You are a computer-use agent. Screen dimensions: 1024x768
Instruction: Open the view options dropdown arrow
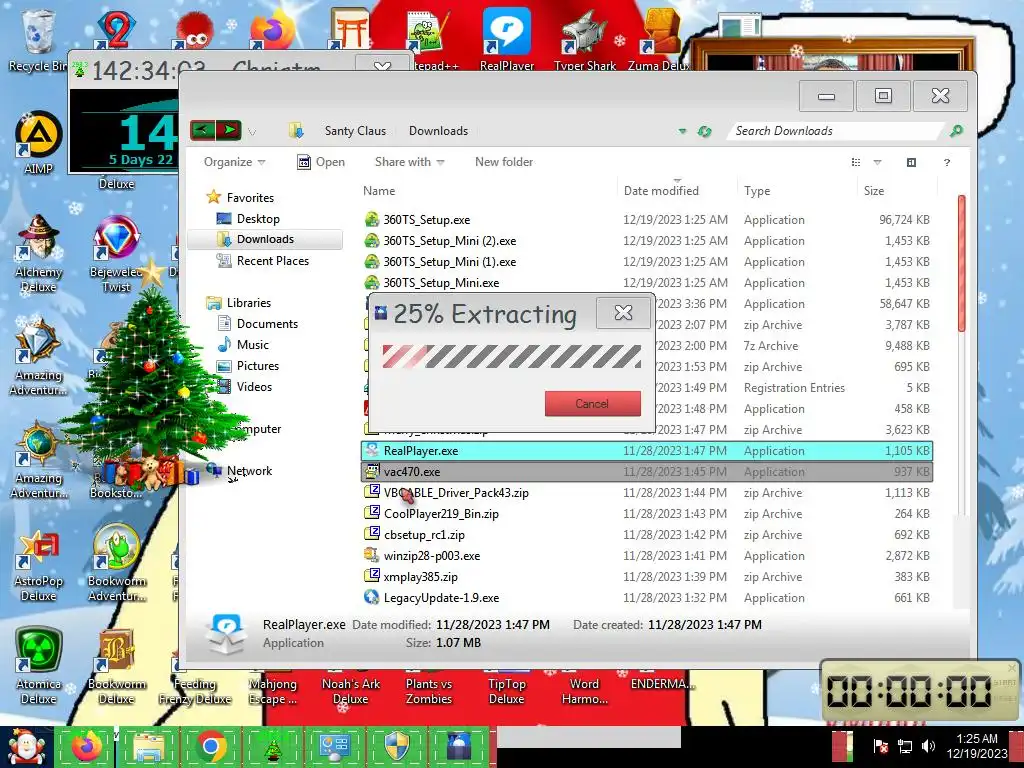pos(877,163)
